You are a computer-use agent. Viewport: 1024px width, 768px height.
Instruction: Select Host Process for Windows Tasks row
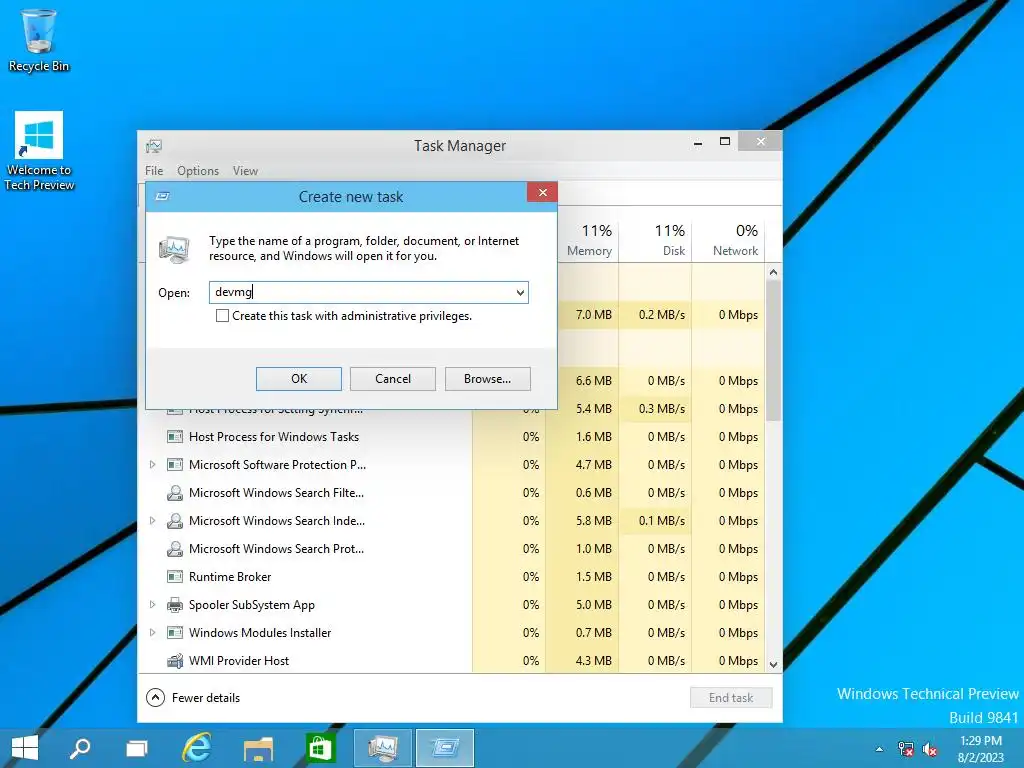(x=451, y=437)
